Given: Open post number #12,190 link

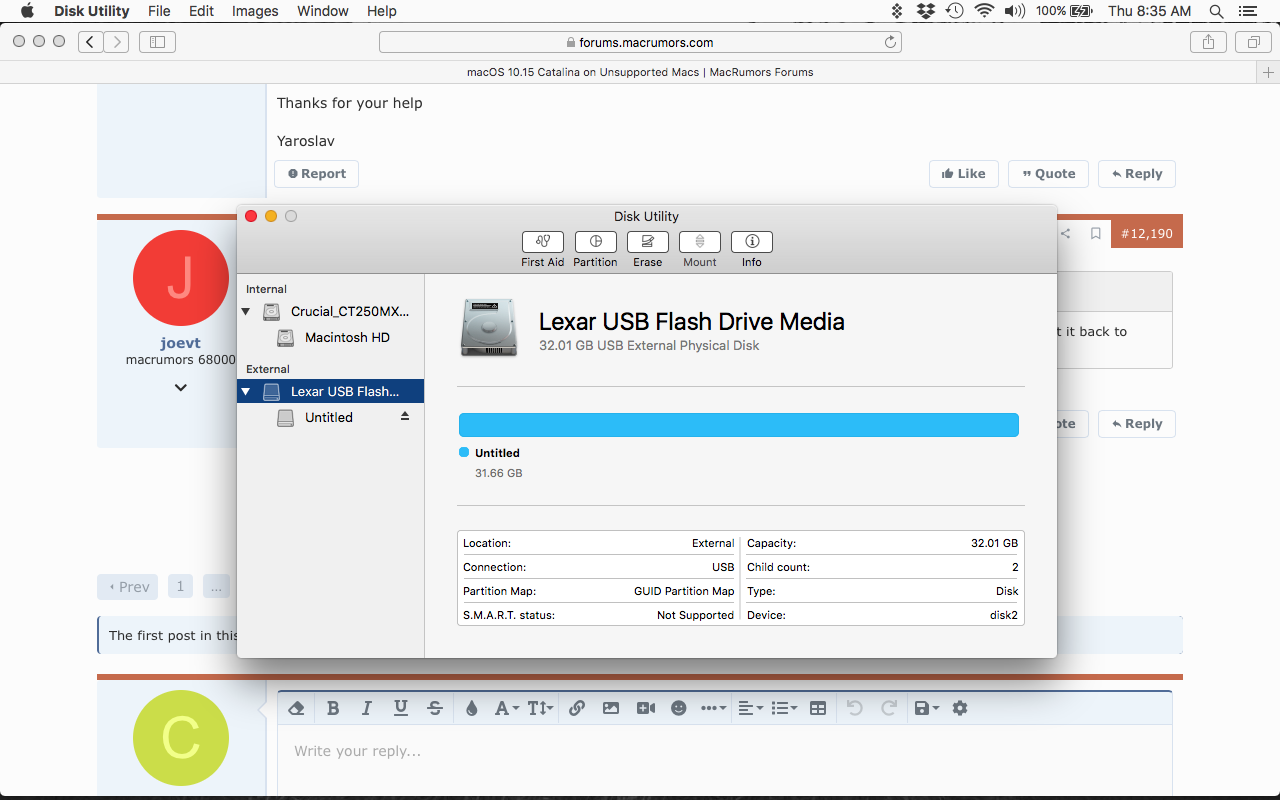Looking at the screenshot, I should click(x=1147, y=233).
